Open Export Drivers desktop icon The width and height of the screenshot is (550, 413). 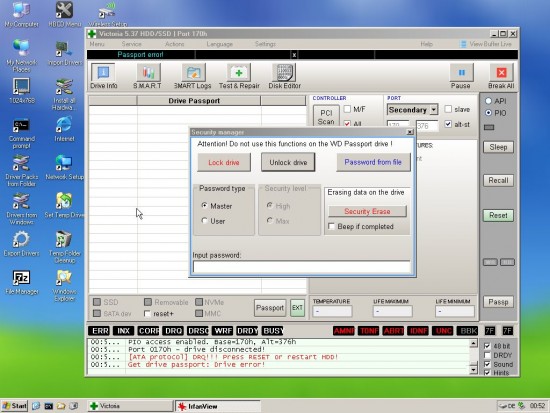point(21,244)
